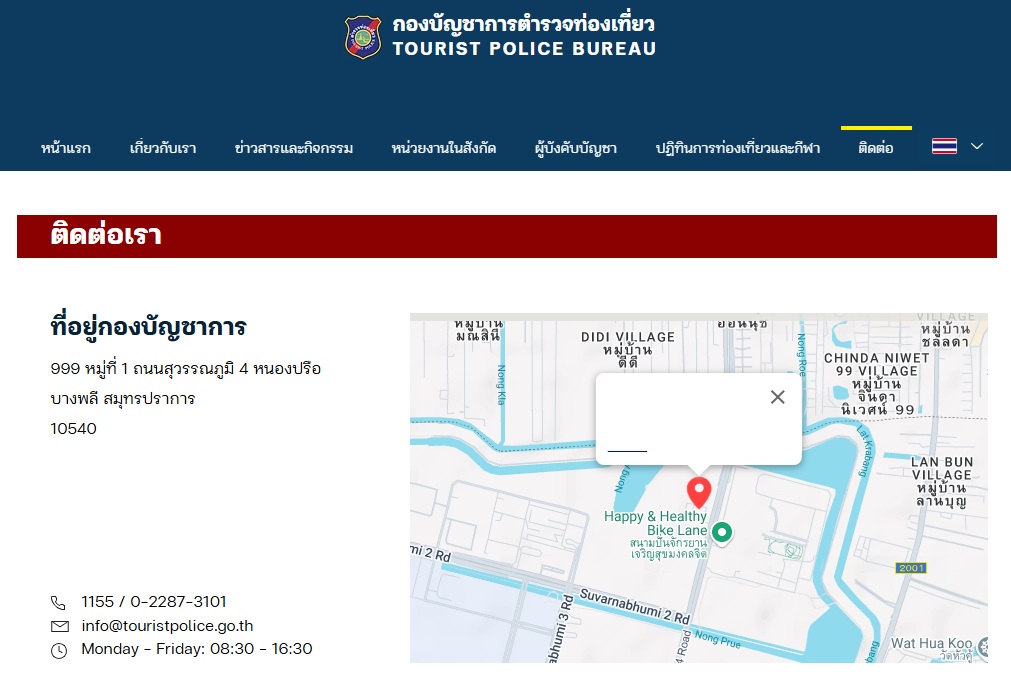Click the info@touristpolice.go.th email address
The width and height of the screenshot is (1011, 688).
[x=167, y=626]
